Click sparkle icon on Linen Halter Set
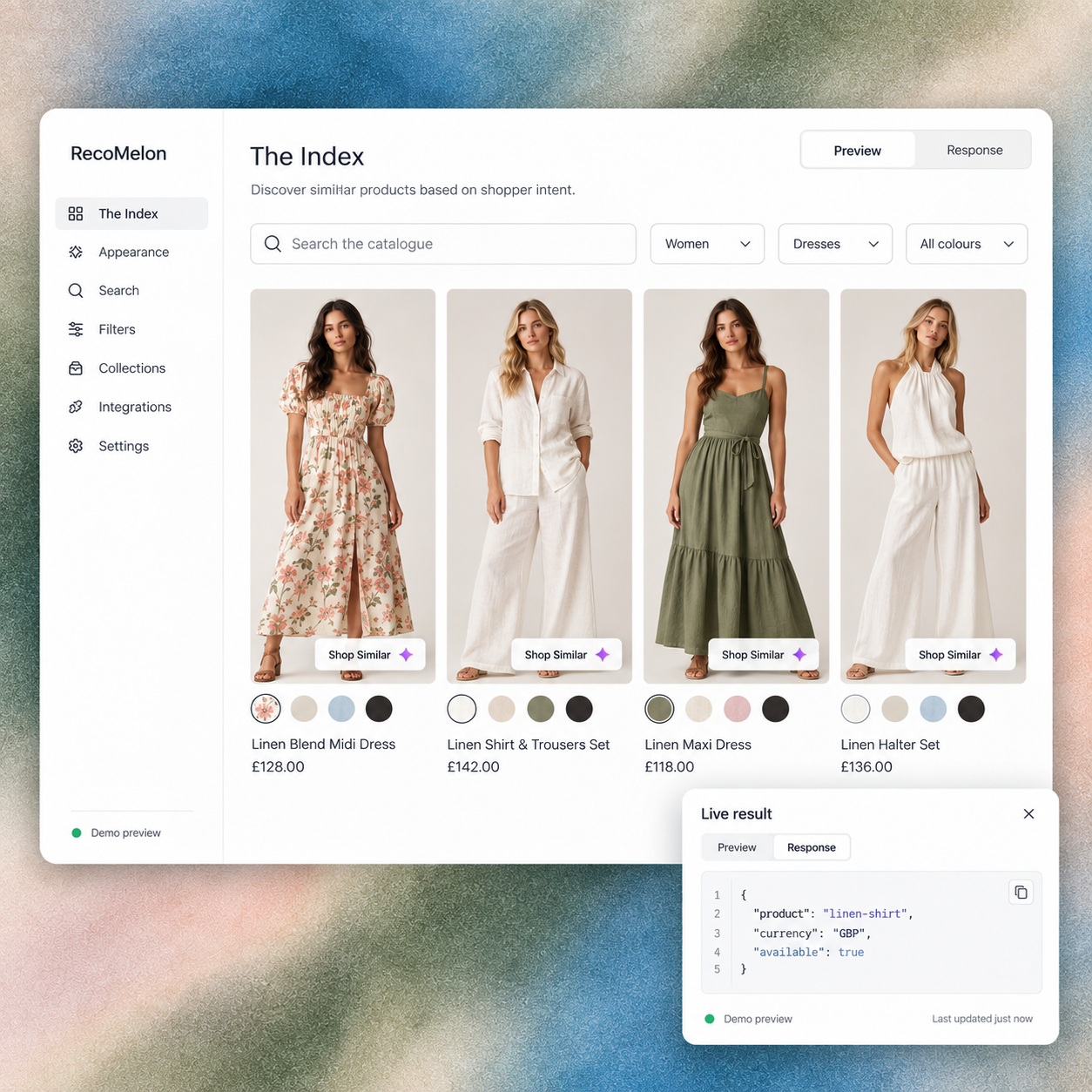The image size is (1092, 1092). click(996, 655)
